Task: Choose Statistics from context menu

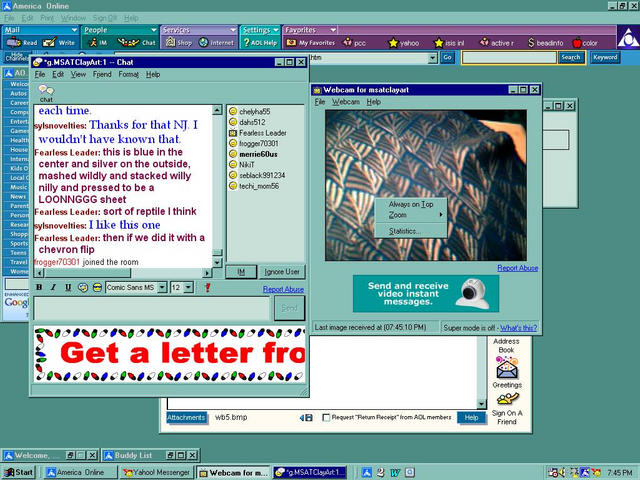Action: pos(411,231)
